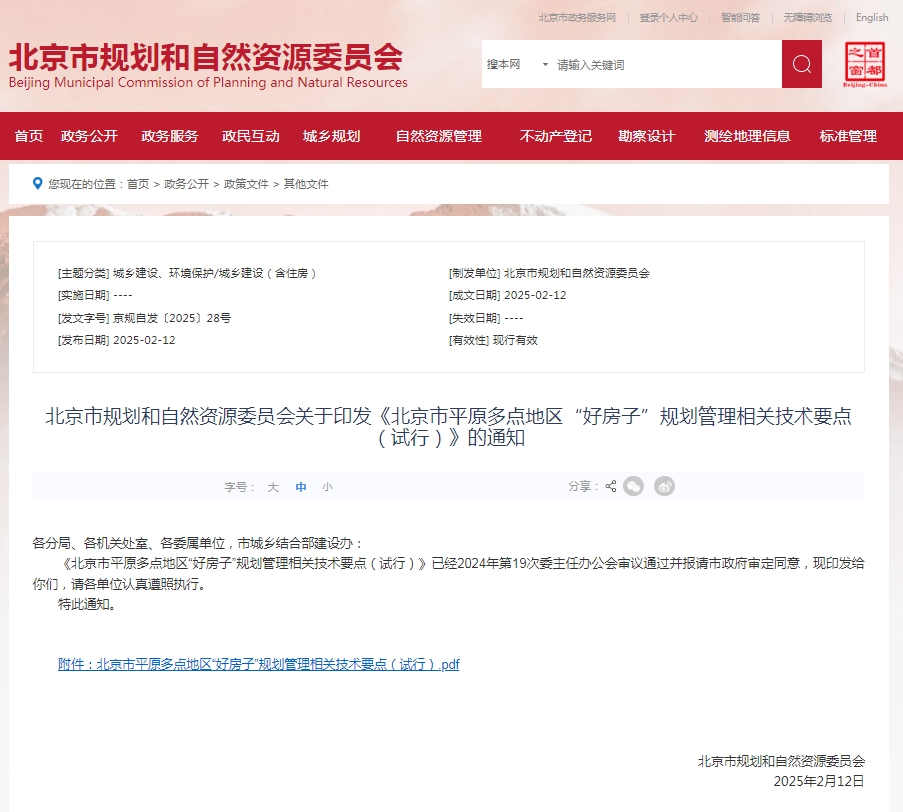This screenshot has height=812, width=903.
Task: Switch article font size to 小
Action: click(x=327, y=486)
